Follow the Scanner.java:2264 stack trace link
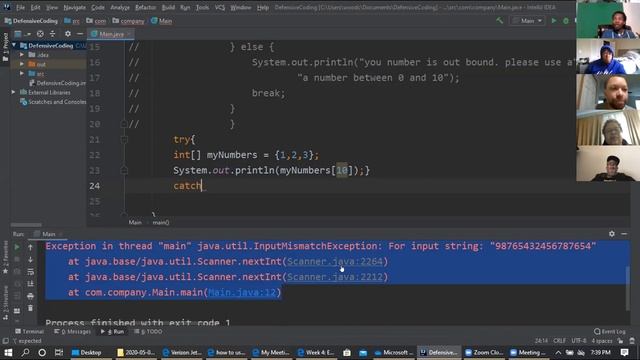The height and width of the screenshot is (360, 640). coord(335,261)
